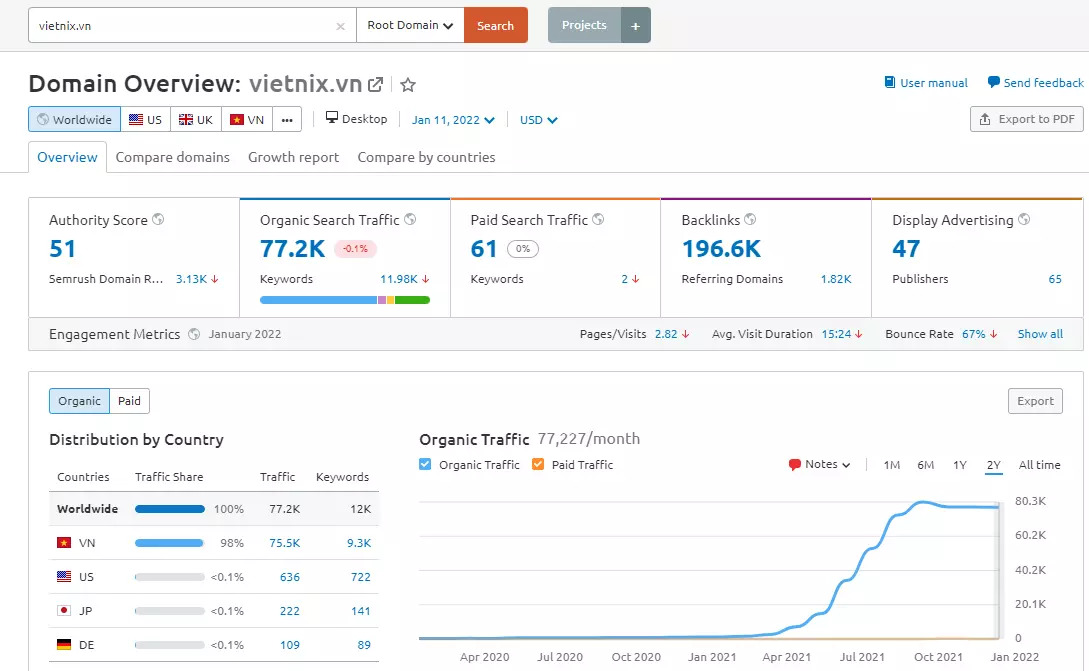1089x671 pixels.
Task: Open the Root Domain dropdown
Action: pyautogui.click(x=410, y=26)
